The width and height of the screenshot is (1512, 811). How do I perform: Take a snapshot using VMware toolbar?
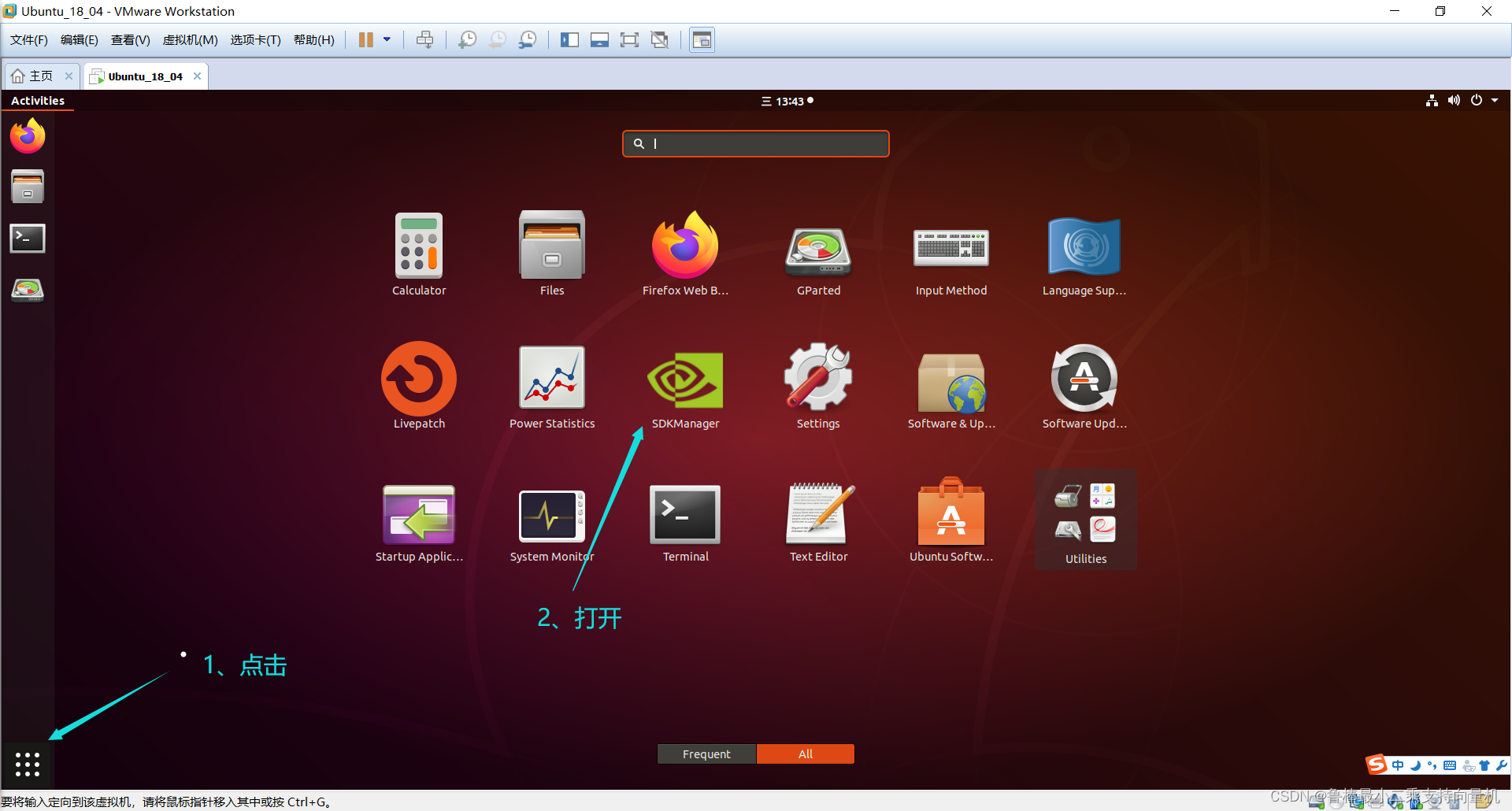[x=468, y=40]
